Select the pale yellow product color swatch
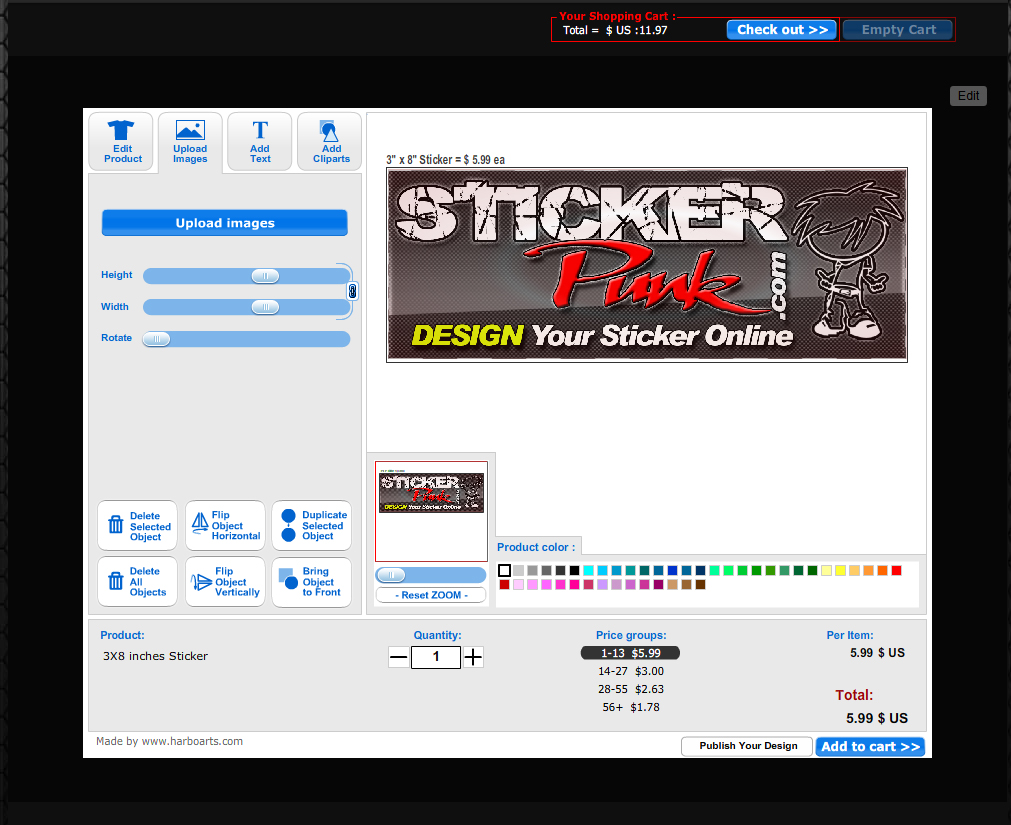 pyautogui.click(x=827, y=570)
